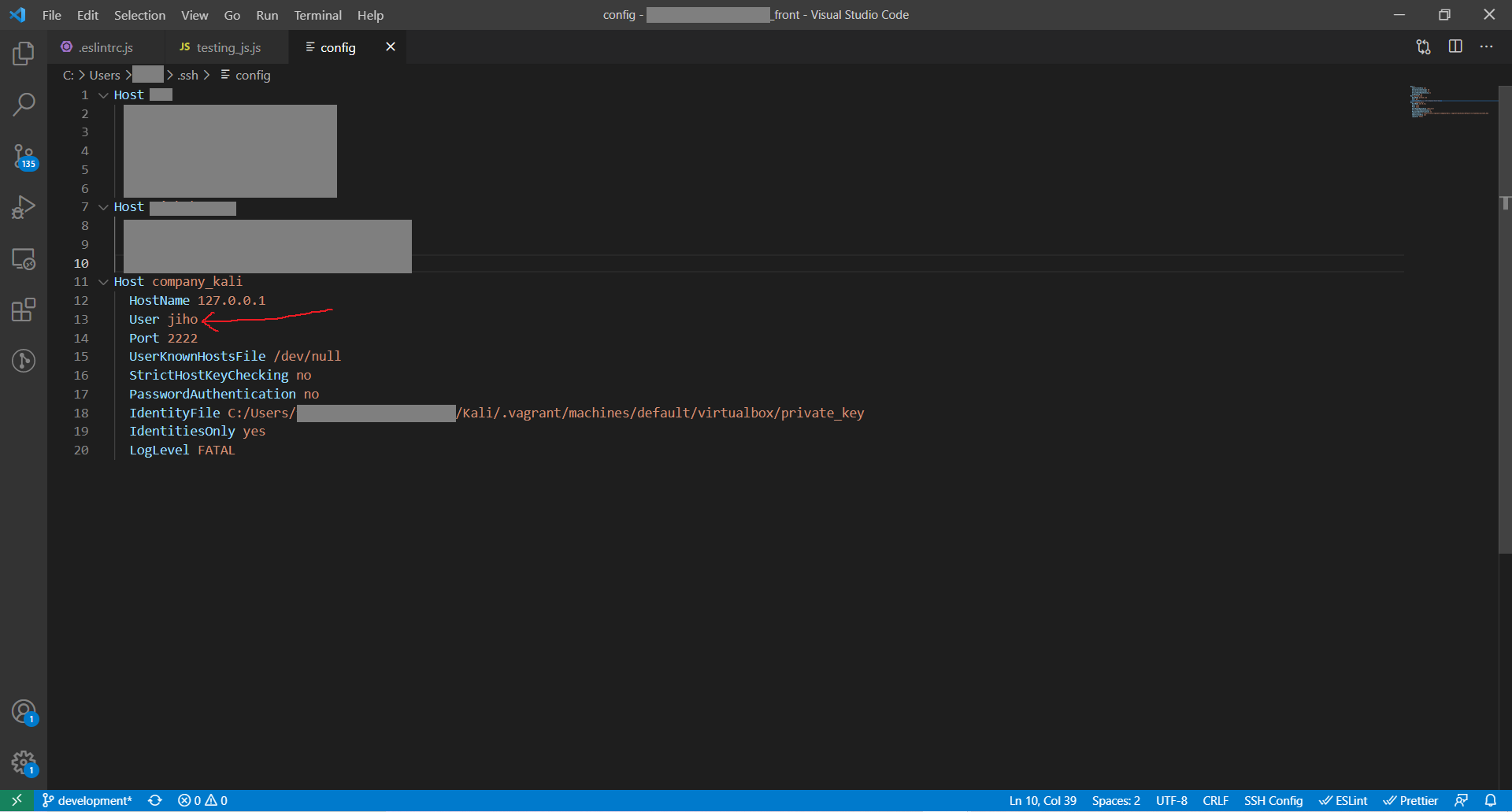Open the Run and Debug view
This screenshot has height=812, width=1512.
click(x=24, y=206)
